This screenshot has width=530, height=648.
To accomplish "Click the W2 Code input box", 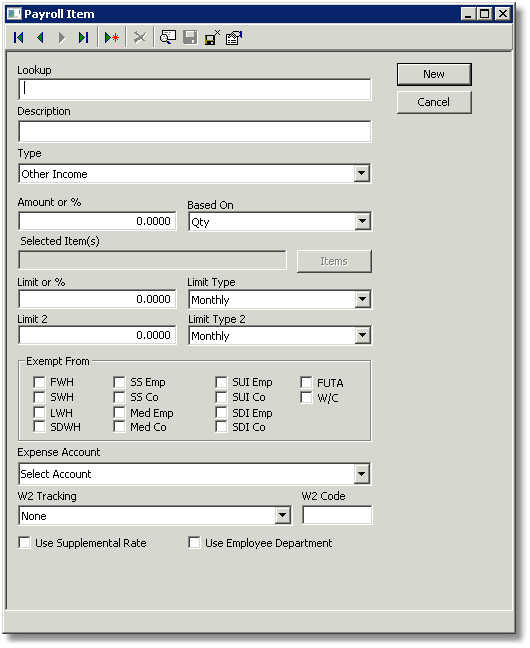I will [x=337, y=515].
